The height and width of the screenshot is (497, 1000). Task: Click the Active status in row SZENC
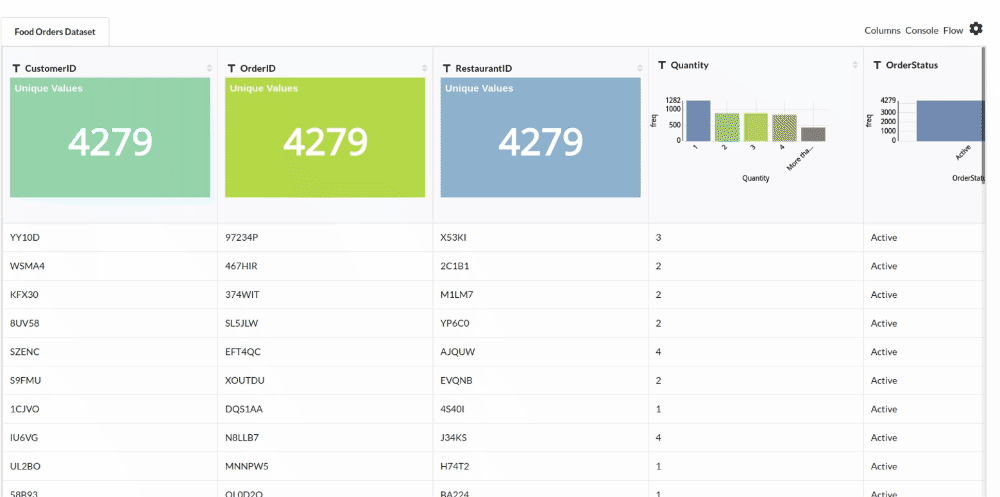tap(884, 352)
